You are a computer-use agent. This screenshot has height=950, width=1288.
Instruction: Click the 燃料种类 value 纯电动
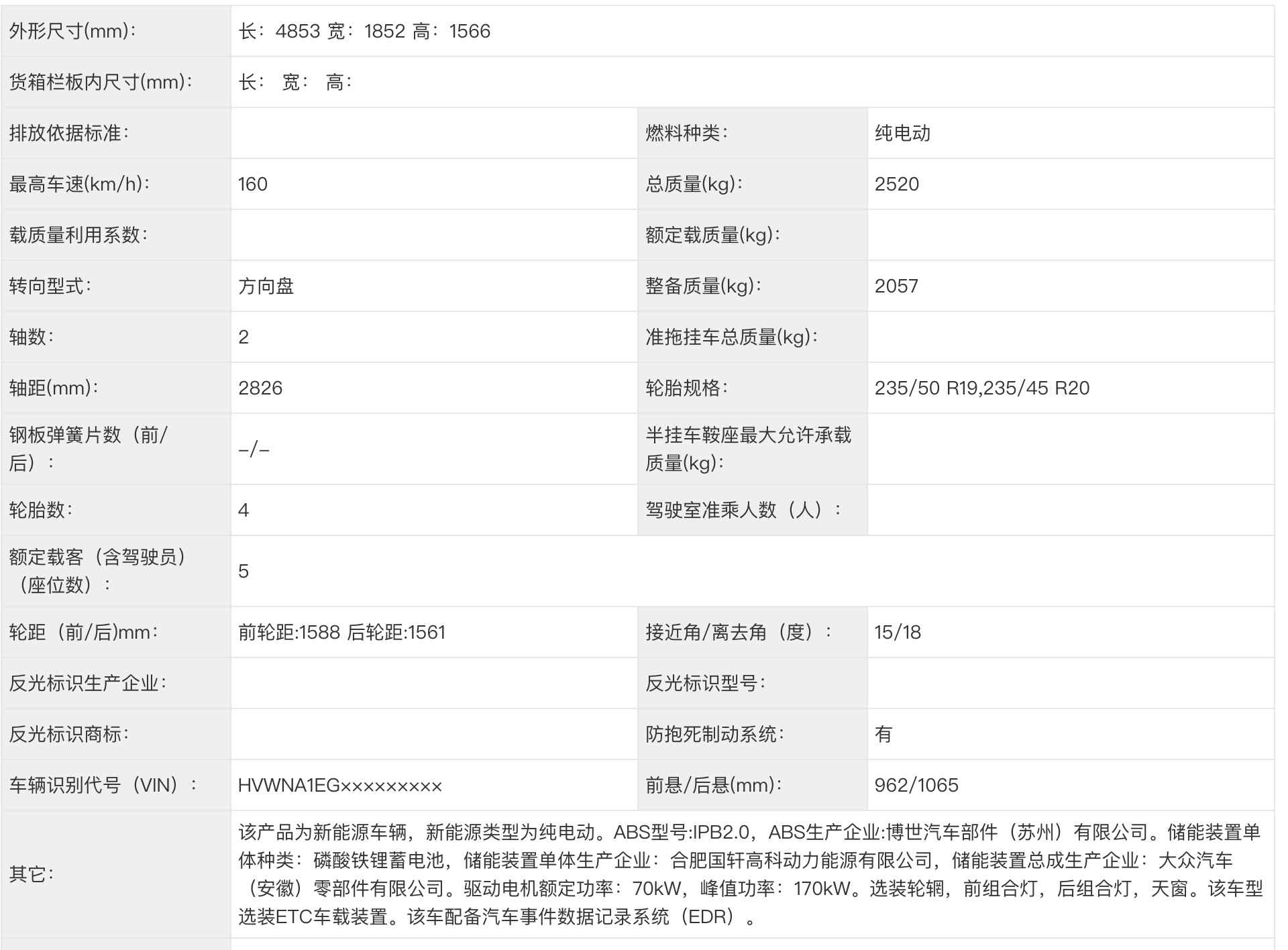(902, 133)
